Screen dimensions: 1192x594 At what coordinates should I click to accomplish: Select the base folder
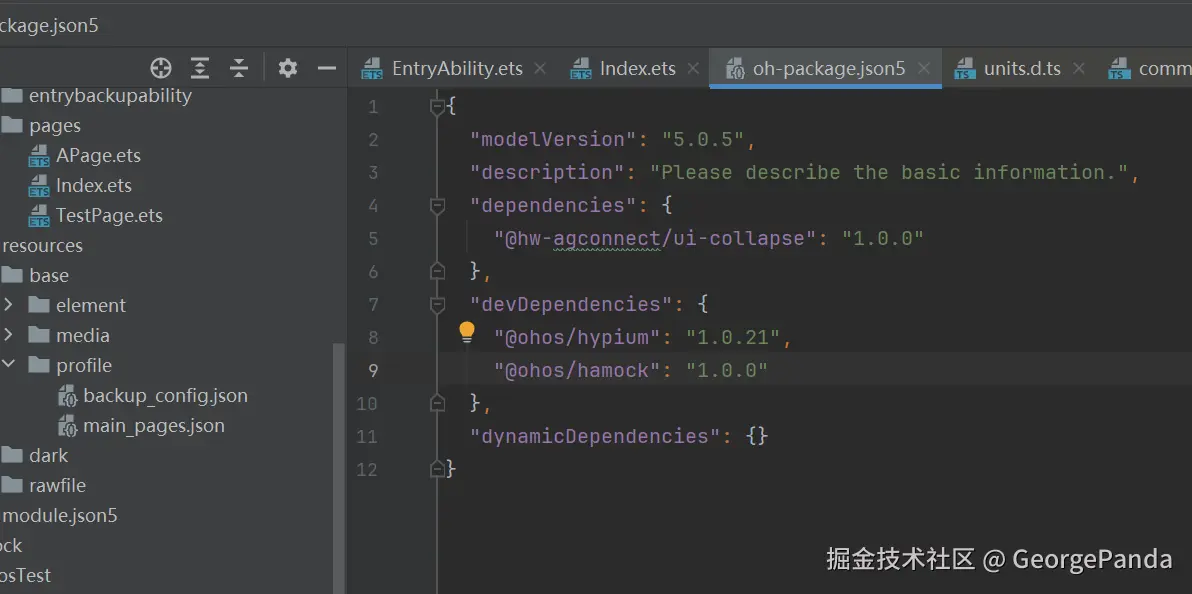pos(49,275)
